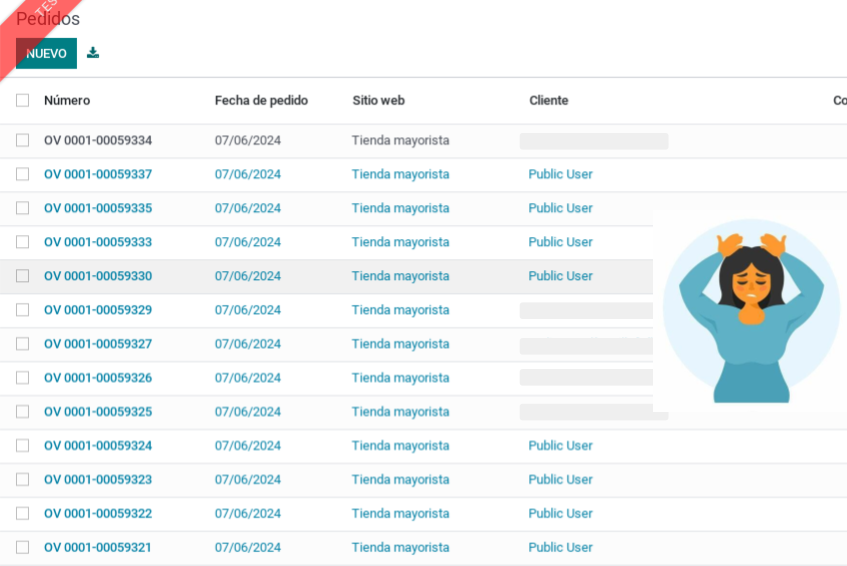847x566 pixels.
Task: Tick the checkbox for order OV 0001-00059321
Action: coord(23,547)
